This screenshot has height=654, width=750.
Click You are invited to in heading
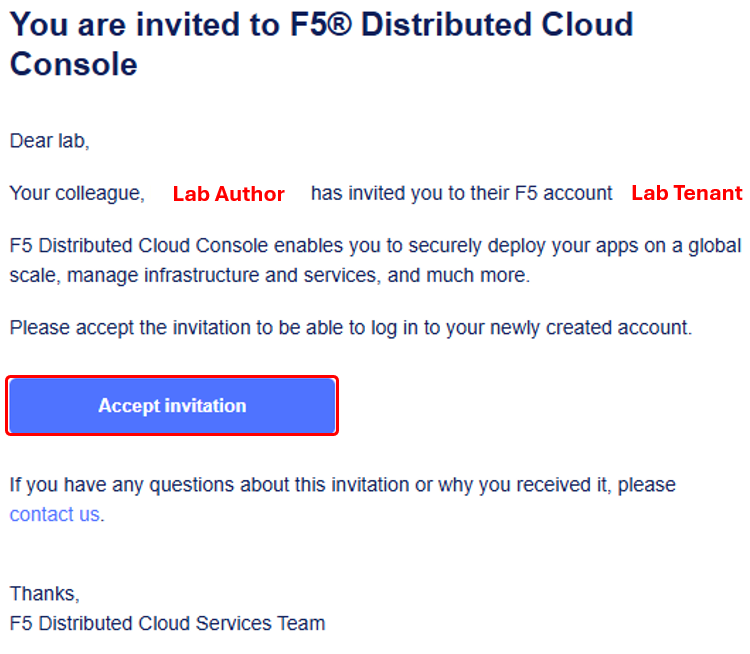(x=145, y=24)
